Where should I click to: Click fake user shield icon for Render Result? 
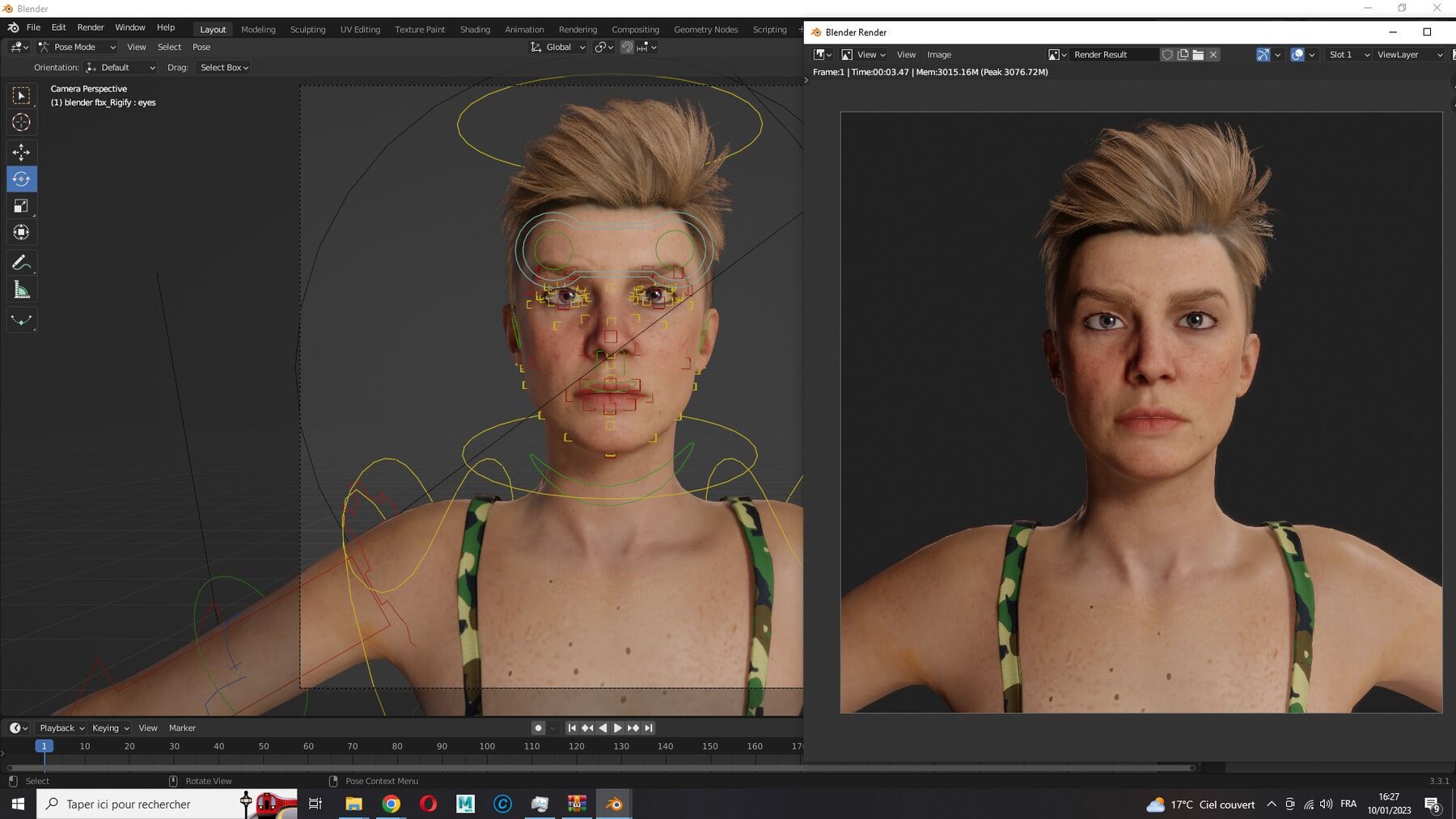(1167, 54)
